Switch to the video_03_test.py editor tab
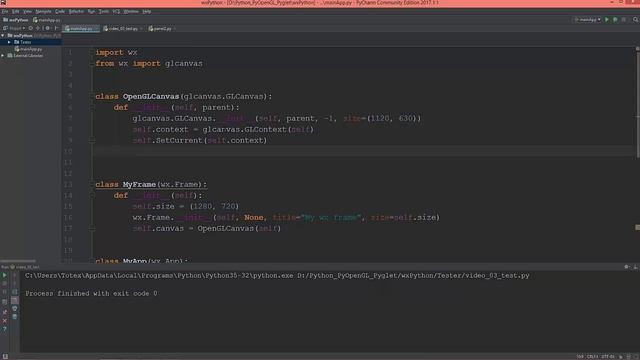This screenshot has width=640, height=360. click(x=122, y=29)
